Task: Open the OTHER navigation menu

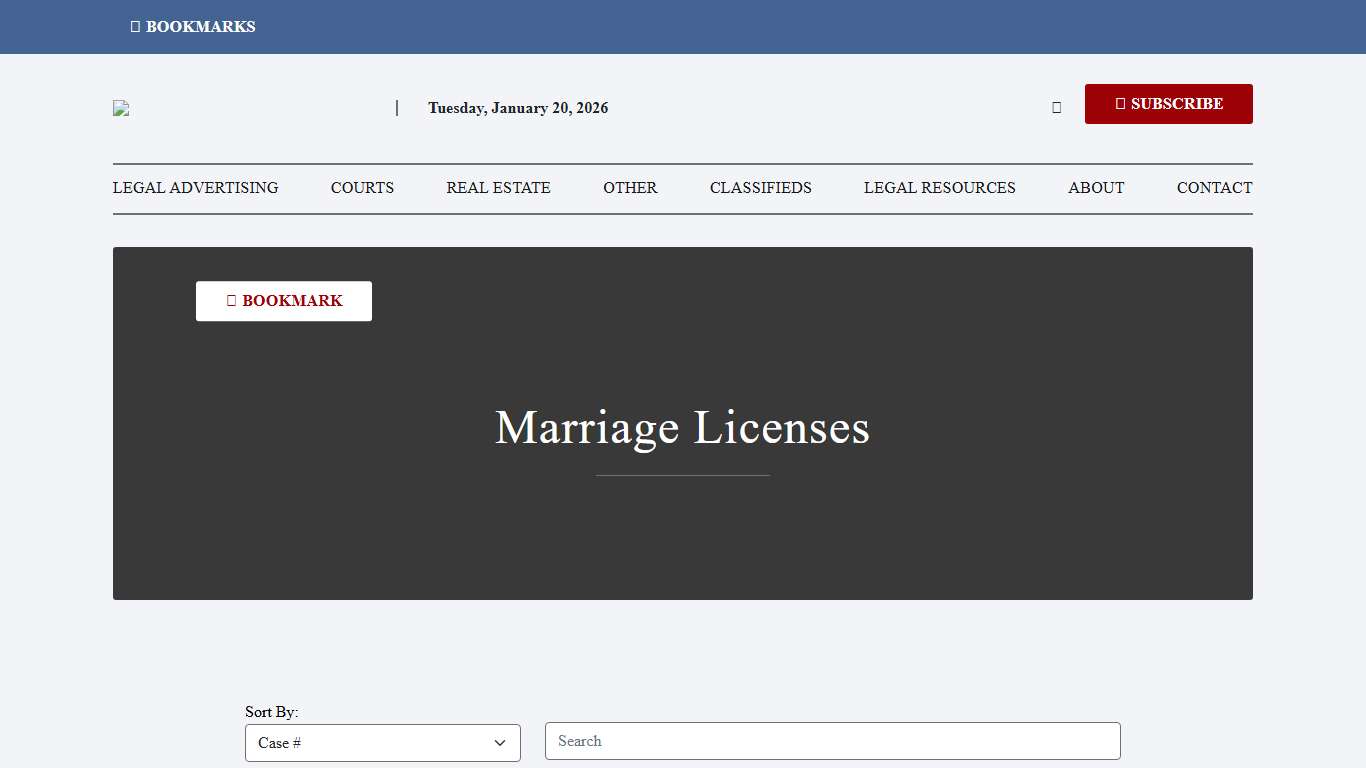Action: click(630, 188)
